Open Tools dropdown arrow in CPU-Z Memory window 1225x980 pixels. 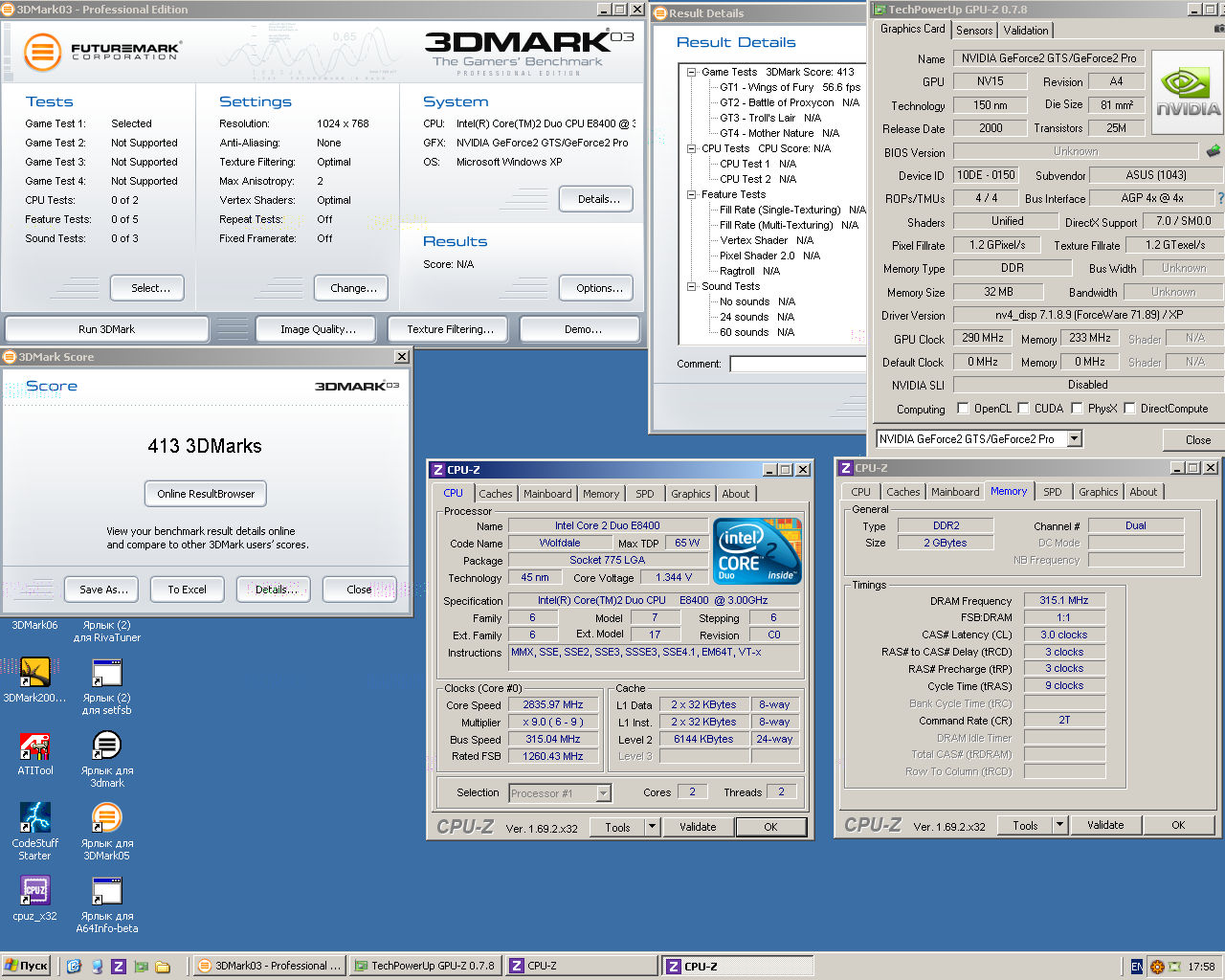click(x=1059, y=825)
